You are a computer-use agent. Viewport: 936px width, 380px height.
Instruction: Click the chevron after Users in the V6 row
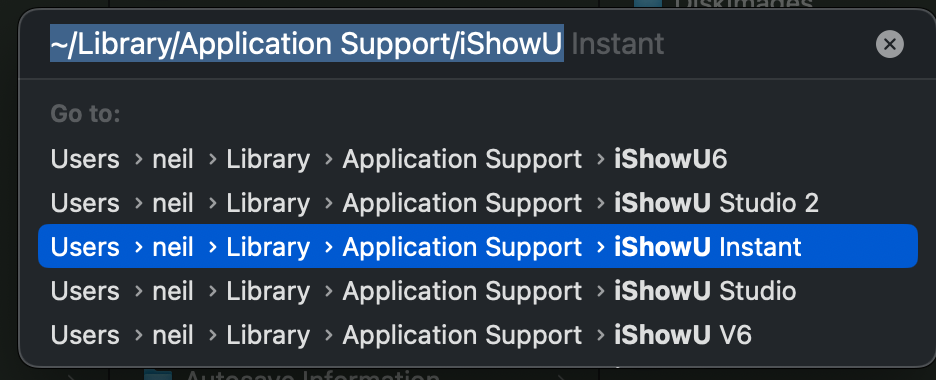click(138, 335)
